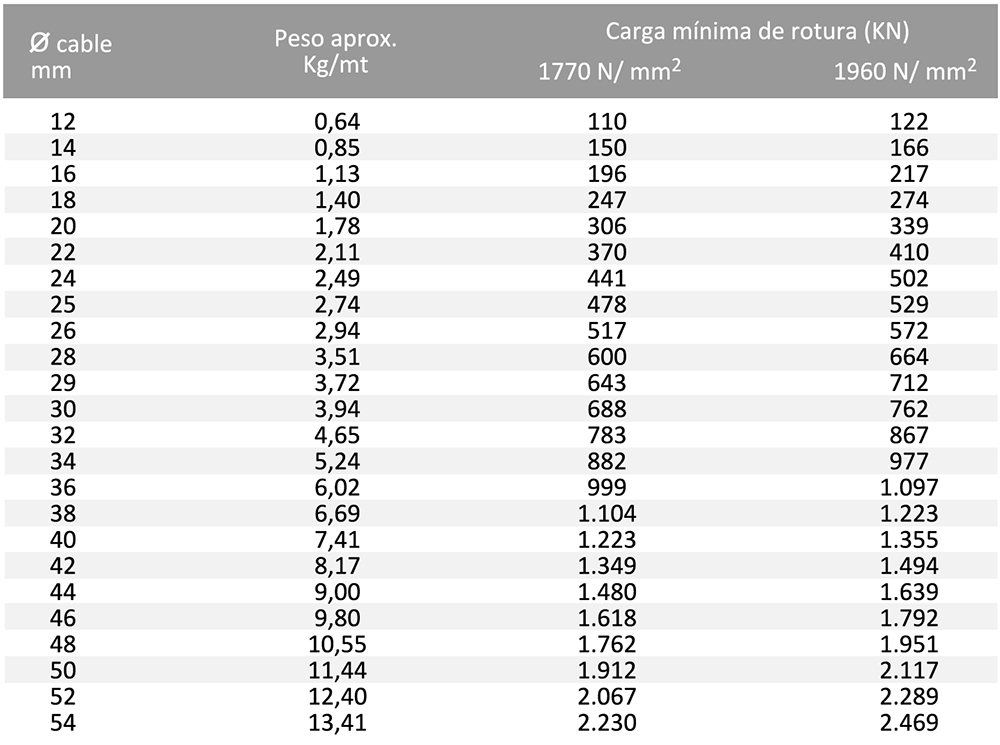Select the load value 1.762
This screenshot has width=1000, height=745.
(x=607, y=644)
